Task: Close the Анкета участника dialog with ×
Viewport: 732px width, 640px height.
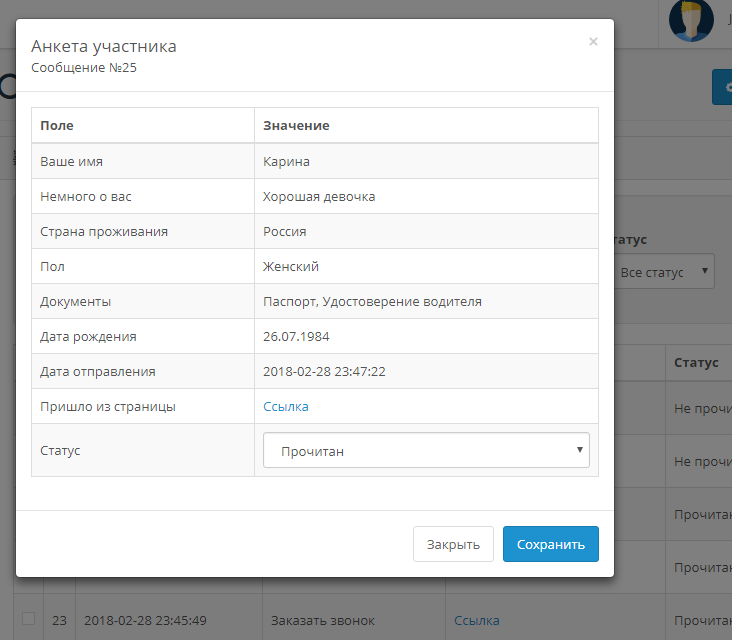Action: [593, 42]
